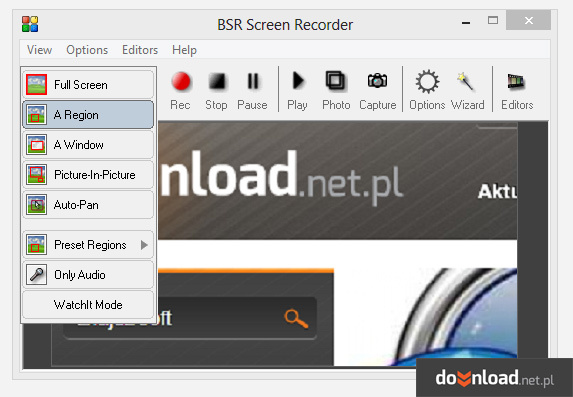Image resolution: width=573 pixels, height=397 pixels.
Task: Pause recording using the Pause icon
Action: click(253, 81)
